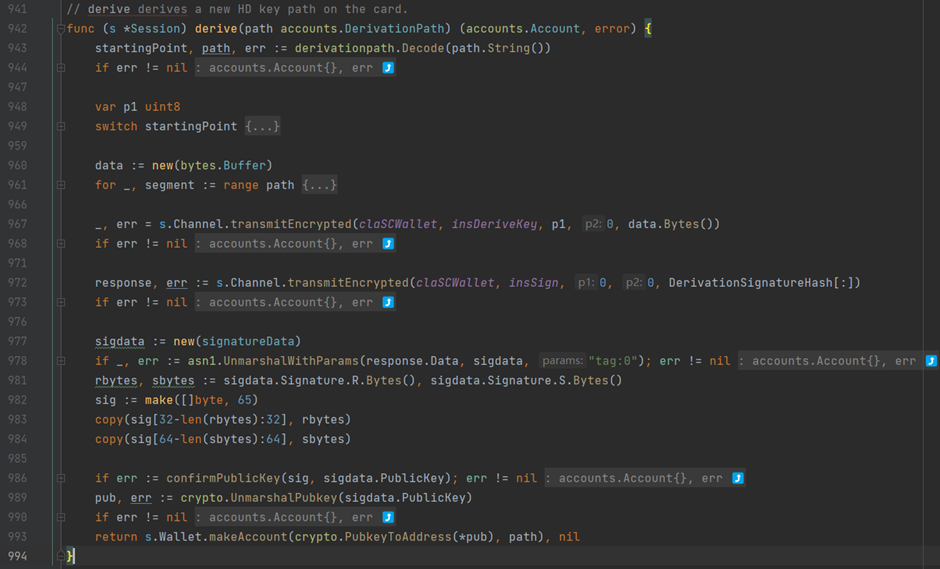Click 'DerivationSignatureHash' on line 972
The width and height of the screenshot is (940, 569).
click(751, 283)
